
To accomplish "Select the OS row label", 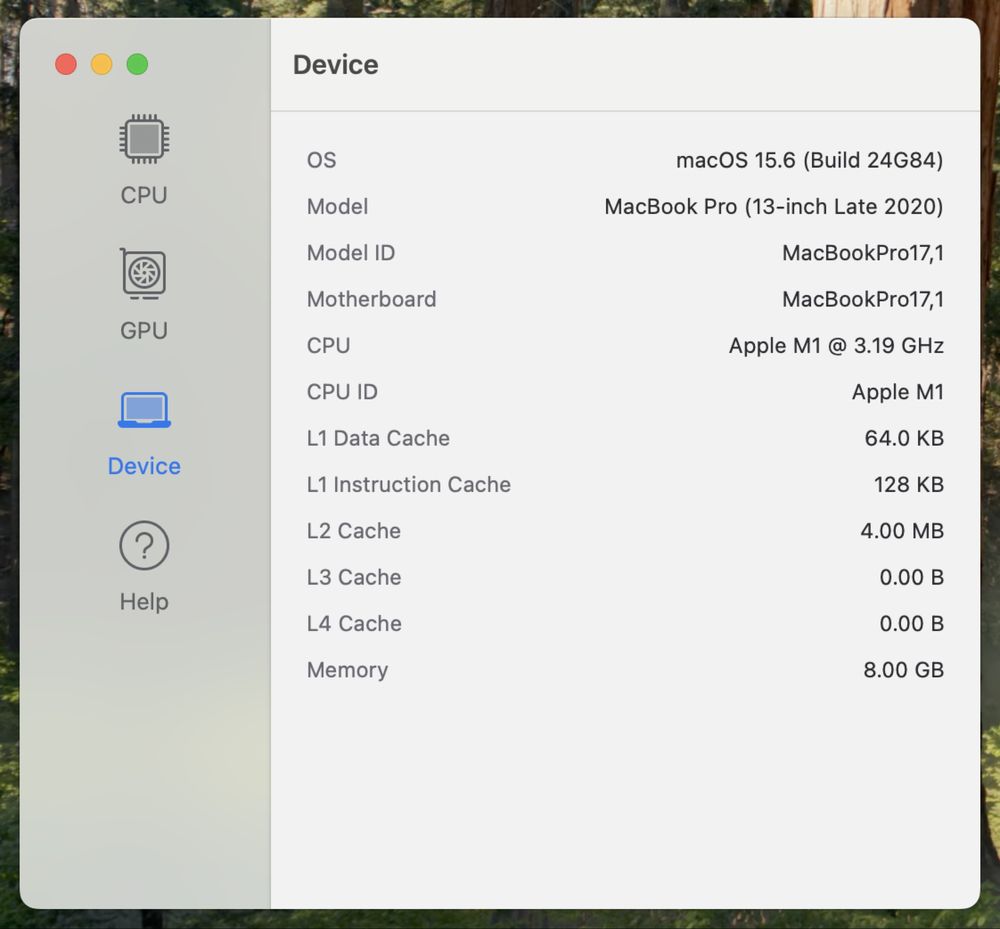I will tap(321, 160).
